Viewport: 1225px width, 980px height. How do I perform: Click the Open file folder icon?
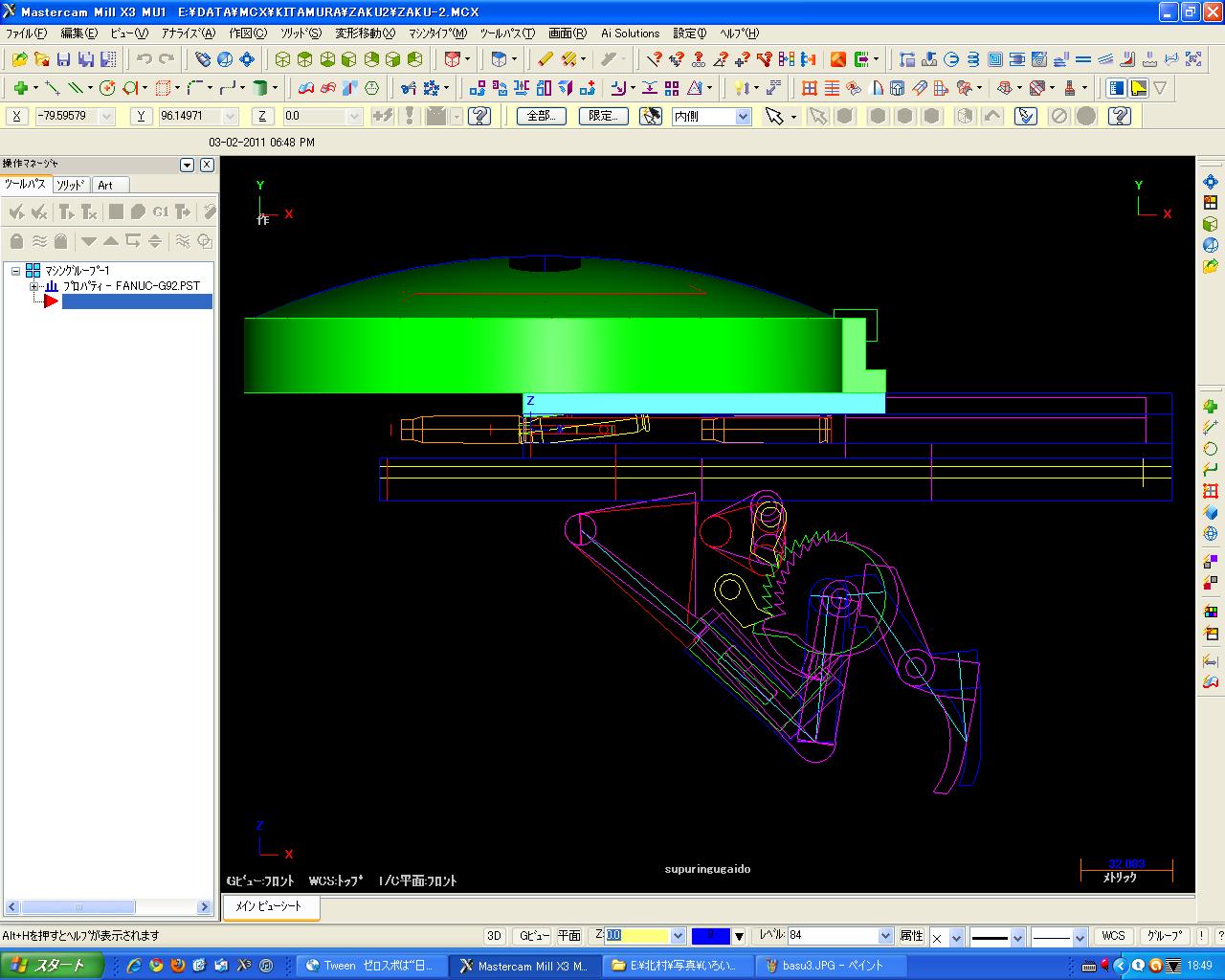click(19, 59)
